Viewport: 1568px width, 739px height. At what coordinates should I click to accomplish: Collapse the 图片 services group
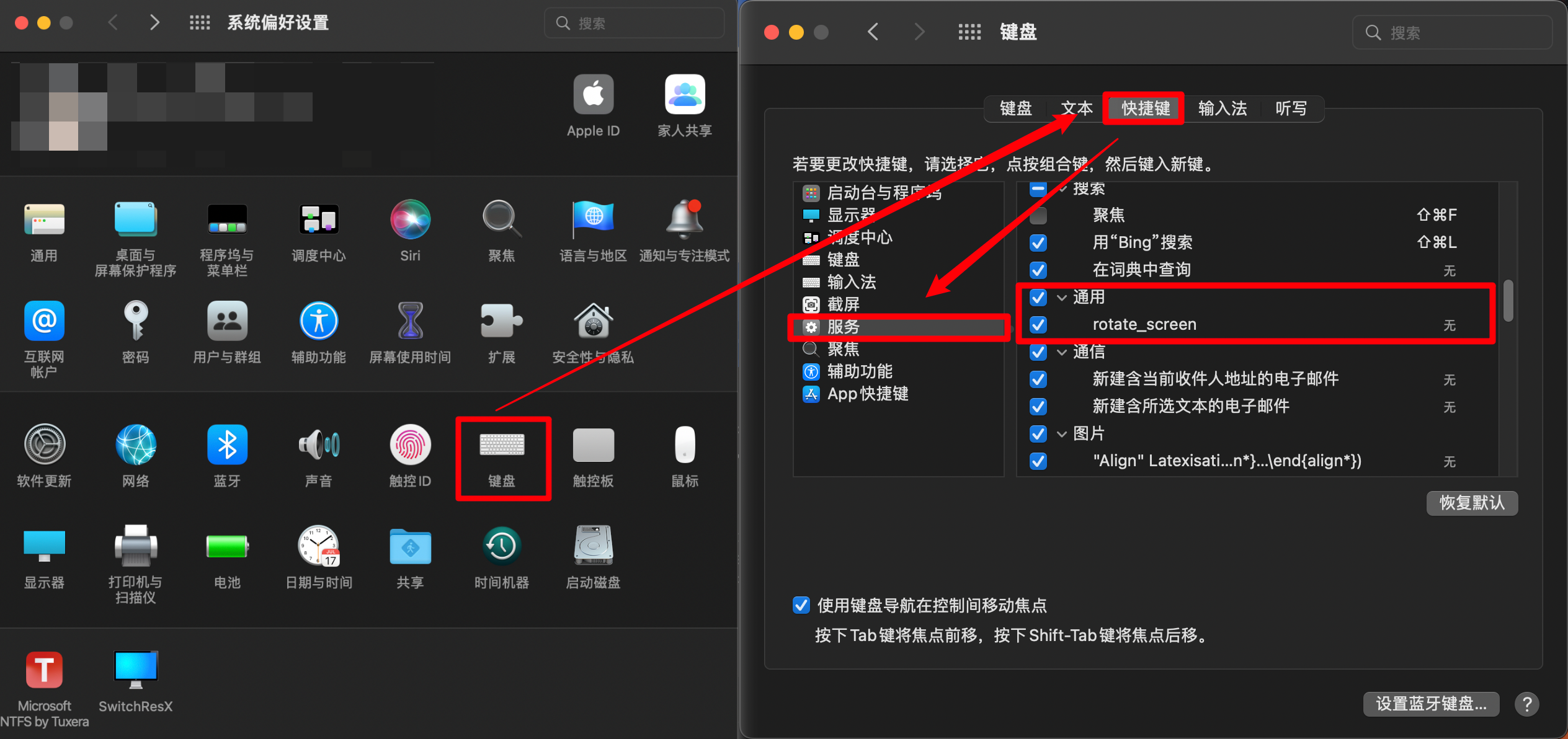(x=1062, y=434)
